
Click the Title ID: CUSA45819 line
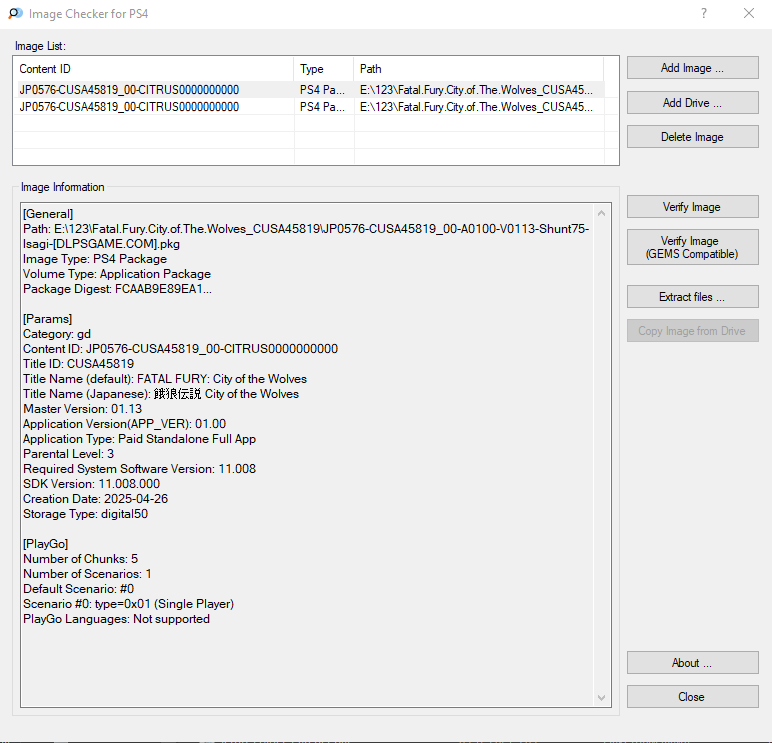(x=78, y=364)
